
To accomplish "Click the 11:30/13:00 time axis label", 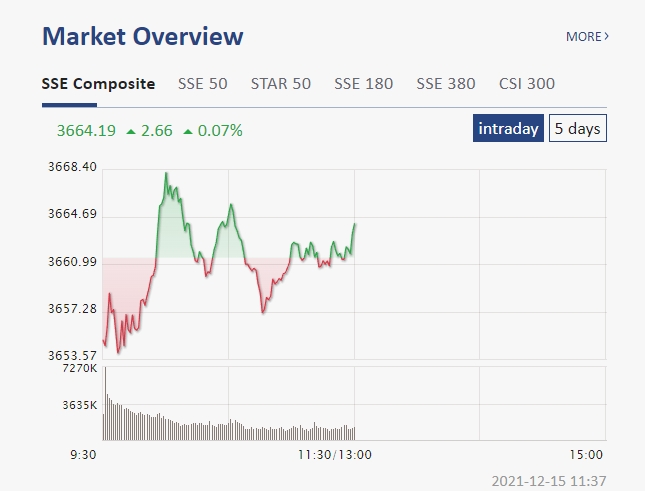I will click(336, 455).
